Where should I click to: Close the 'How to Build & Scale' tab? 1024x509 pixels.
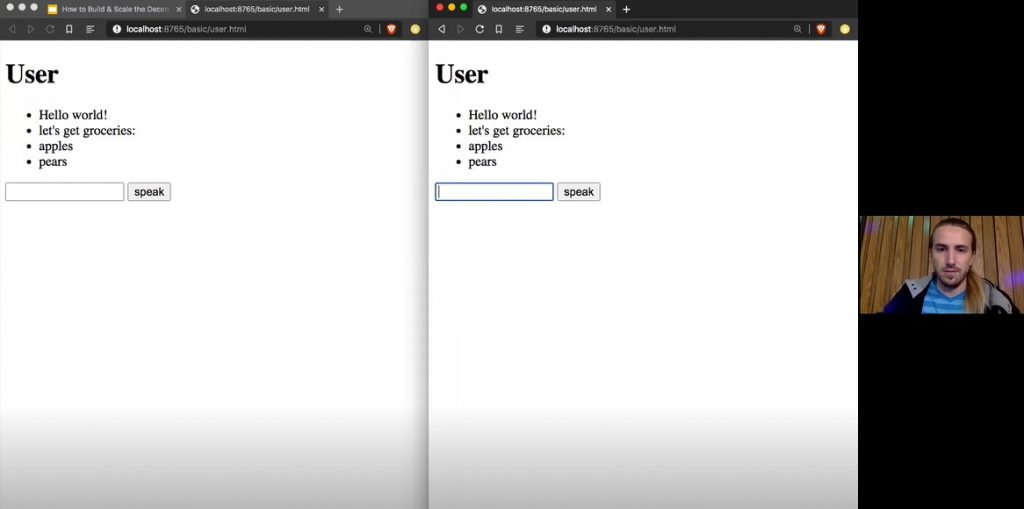(x=179, y=9)
